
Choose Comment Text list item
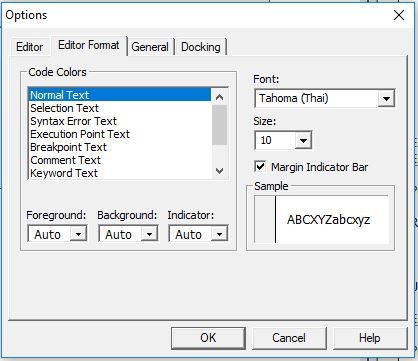pos(120,160)
